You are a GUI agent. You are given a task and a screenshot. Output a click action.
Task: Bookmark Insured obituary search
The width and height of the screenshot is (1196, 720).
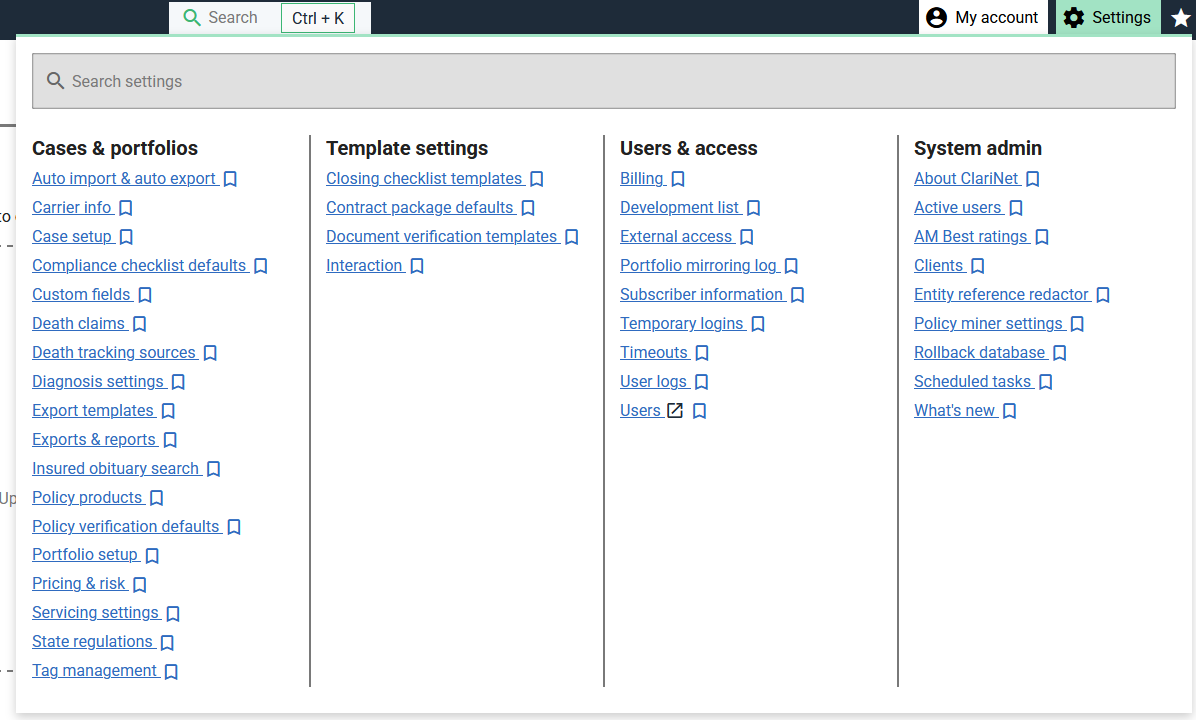click(x=214, y=469)
